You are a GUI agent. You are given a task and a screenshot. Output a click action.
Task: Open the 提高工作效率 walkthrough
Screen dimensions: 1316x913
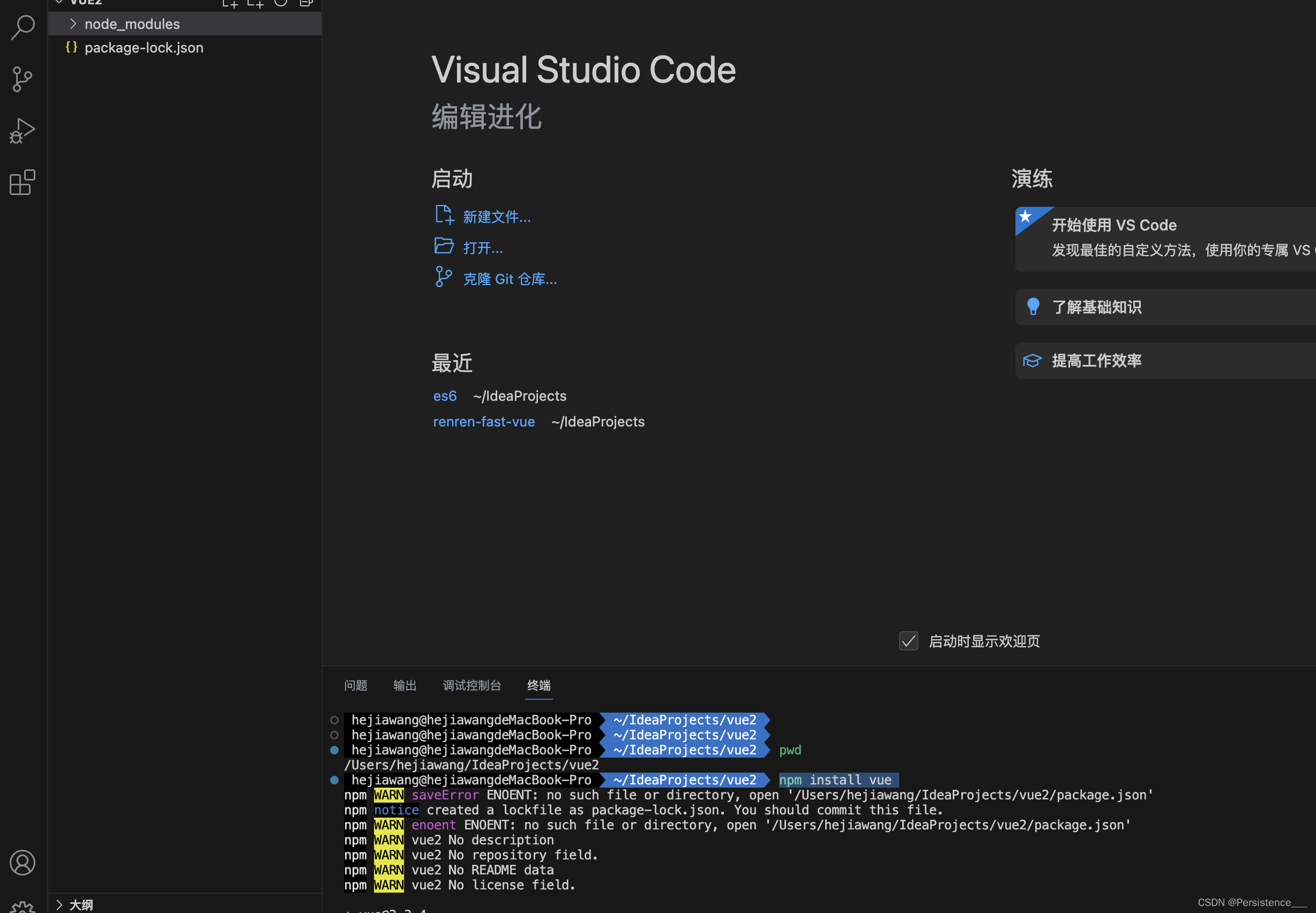(1165, 361)
